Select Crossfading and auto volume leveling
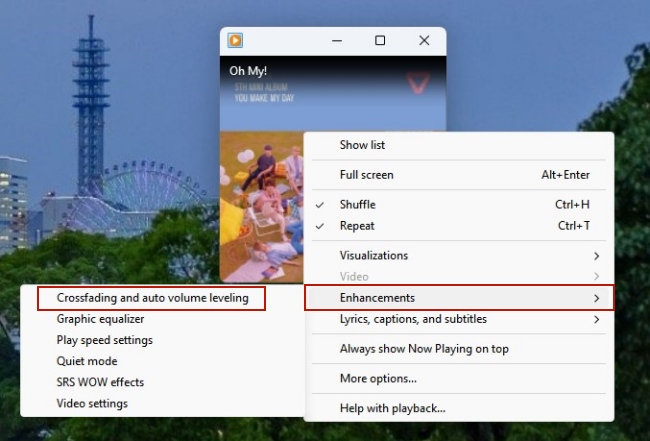This screenshot has width=650, height=441. [x=152, y=298]
